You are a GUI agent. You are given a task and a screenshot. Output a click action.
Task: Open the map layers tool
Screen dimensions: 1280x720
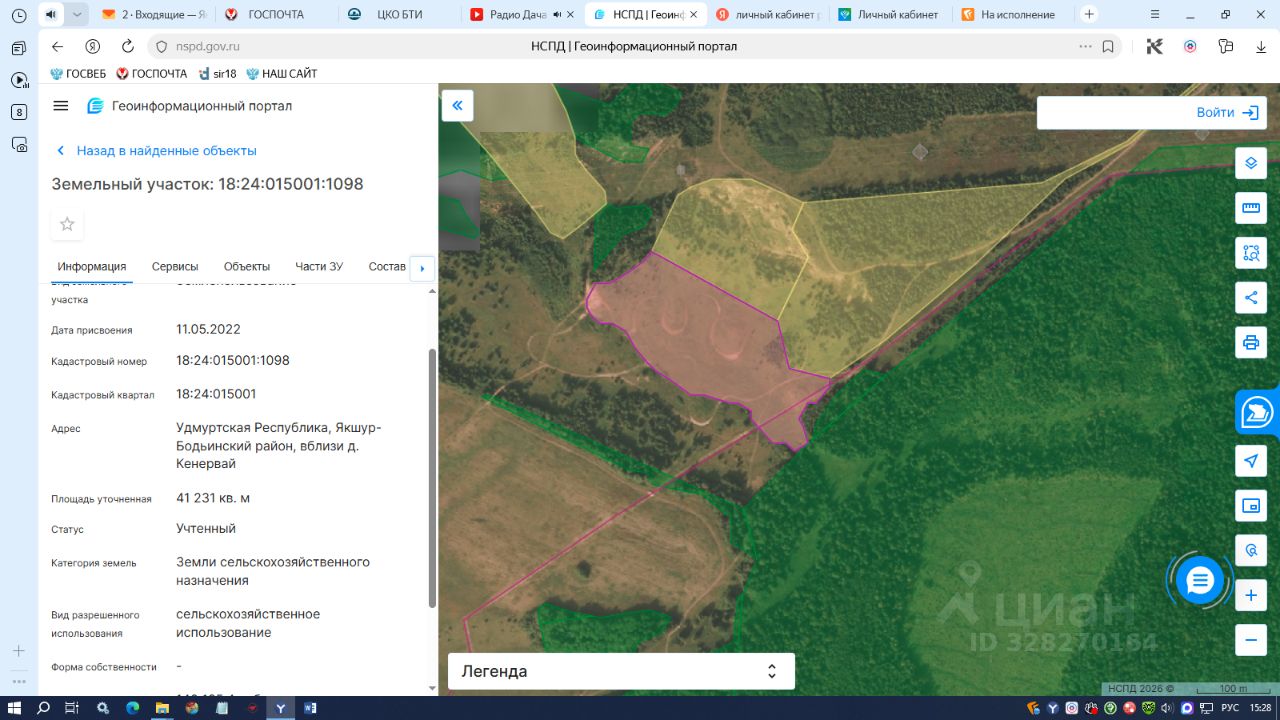pyautogui.click(x=1251, y=163)
